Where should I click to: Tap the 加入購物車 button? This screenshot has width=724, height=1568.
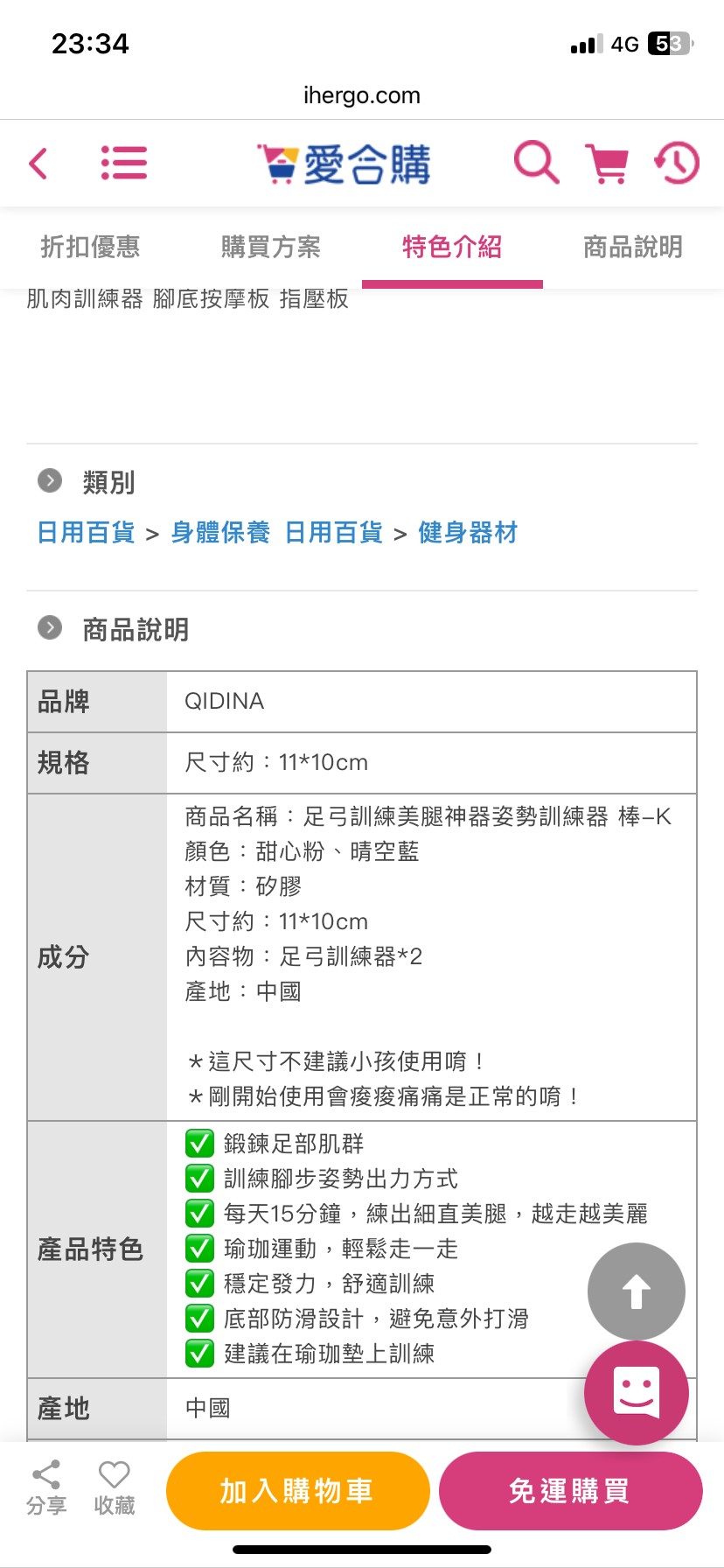tap(298, 1491)
